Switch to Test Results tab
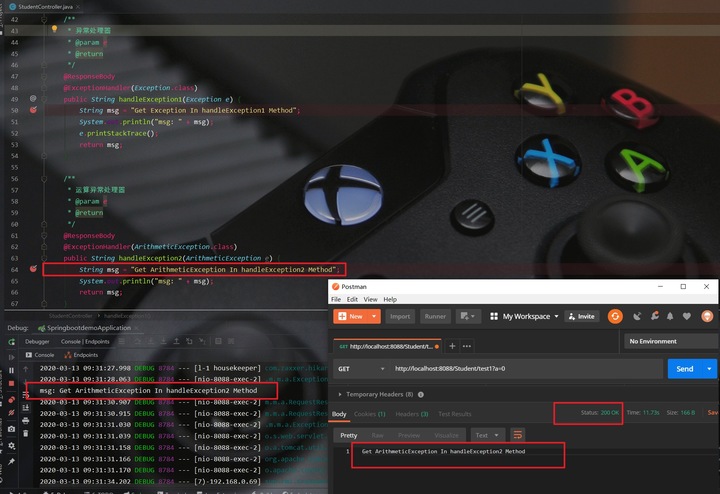The width and height of the screenshot is (720, 494). 455,414
